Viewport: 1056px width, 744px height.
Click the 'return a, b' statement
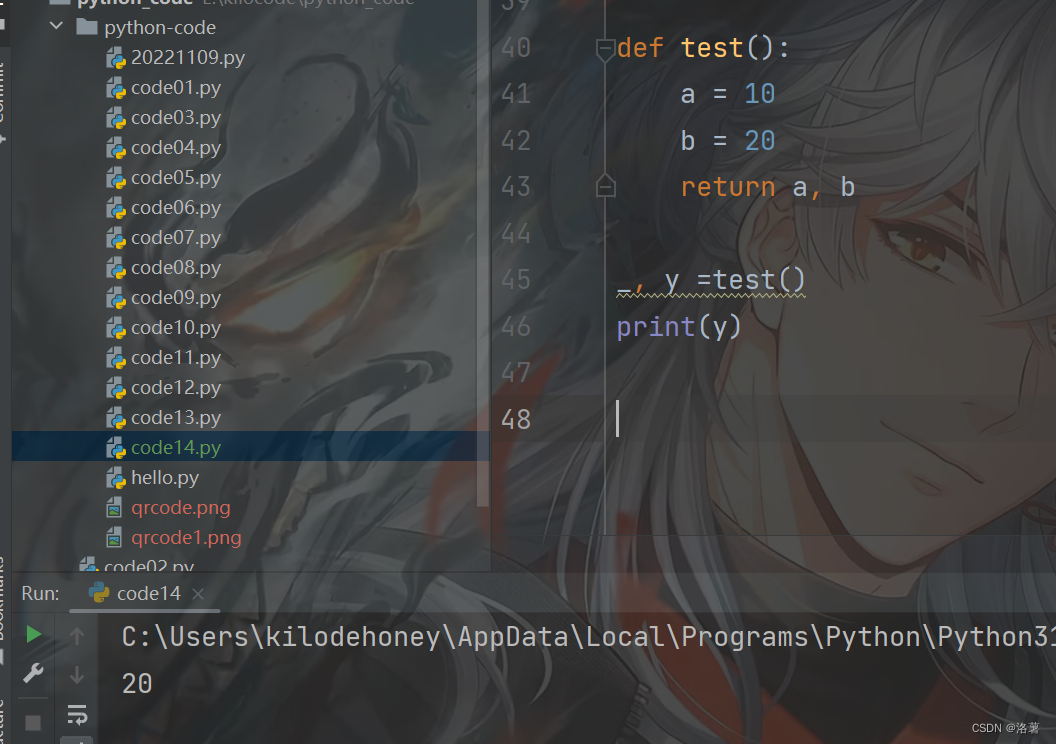[768, 187]
